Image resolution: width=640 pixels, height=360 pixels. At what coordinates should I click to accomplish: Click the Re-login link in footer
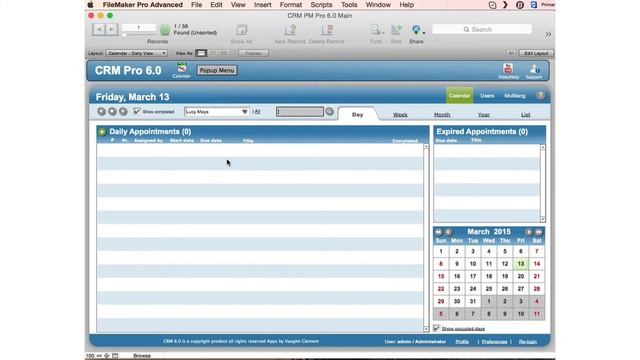pyautogui.click(x=528, y=342)
